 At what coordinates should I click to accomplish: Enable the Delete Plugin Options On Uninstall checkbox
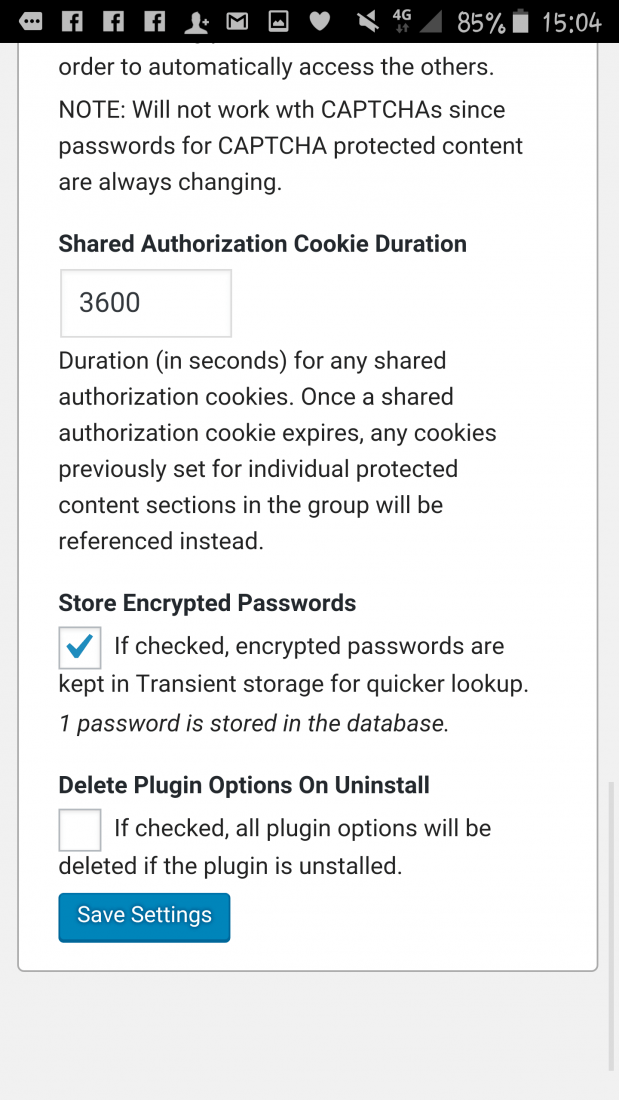click(x=80, y=830)
